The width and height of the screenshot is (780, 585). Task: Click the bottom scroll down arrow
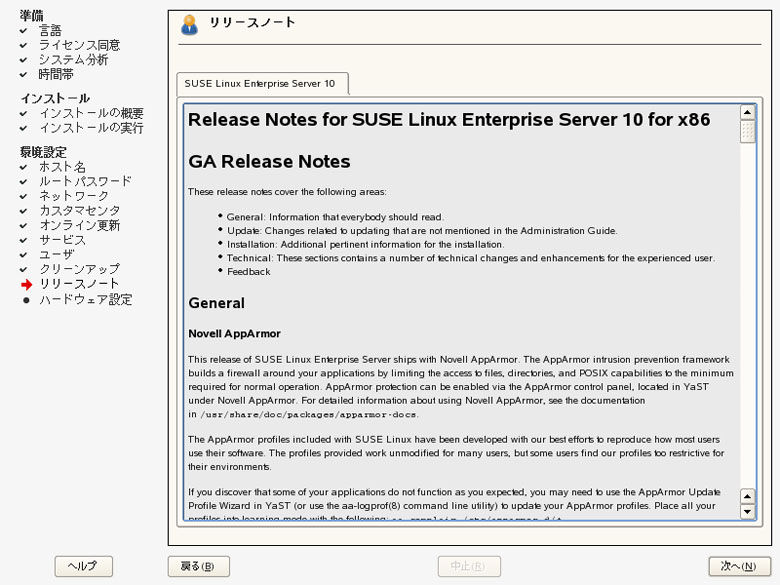click(747, 511)
